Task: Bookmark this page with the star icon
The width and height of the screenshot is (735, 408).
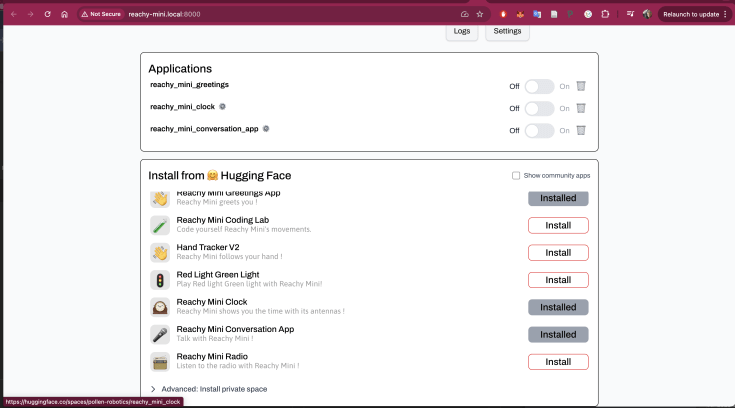Action: 480,14
